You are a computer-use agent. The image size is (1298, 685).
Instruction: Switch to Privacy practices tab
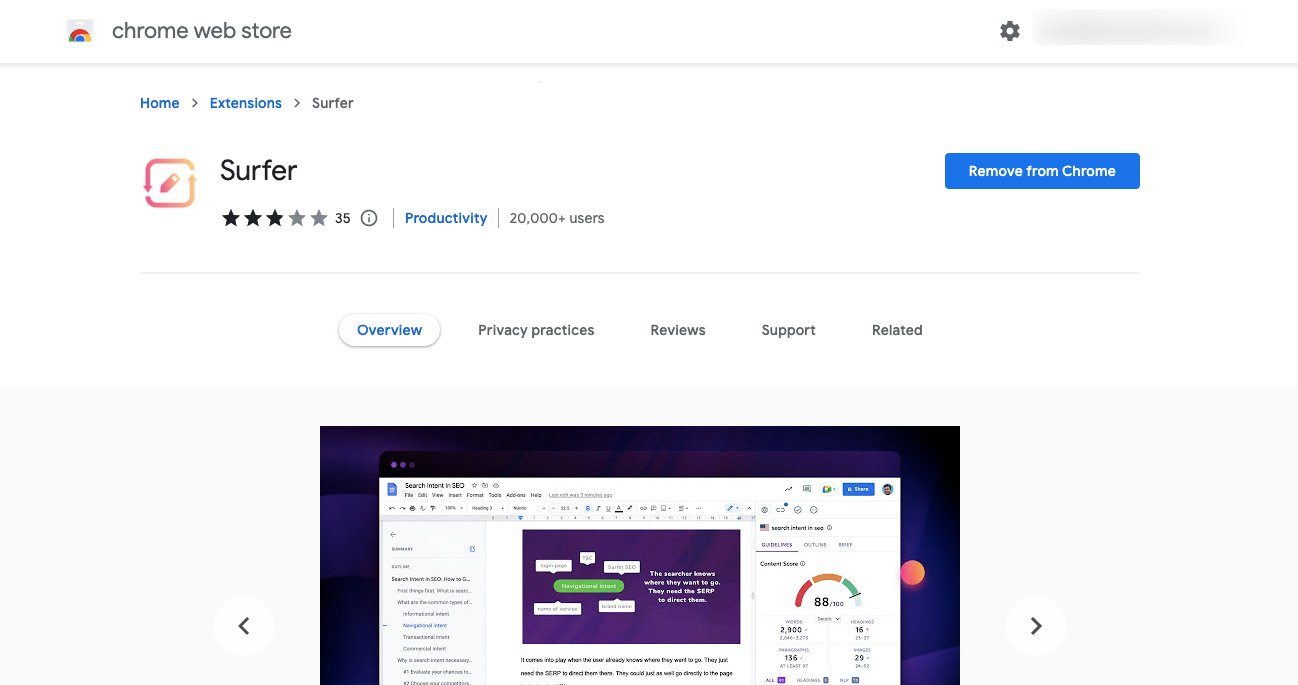coord(536,330)
